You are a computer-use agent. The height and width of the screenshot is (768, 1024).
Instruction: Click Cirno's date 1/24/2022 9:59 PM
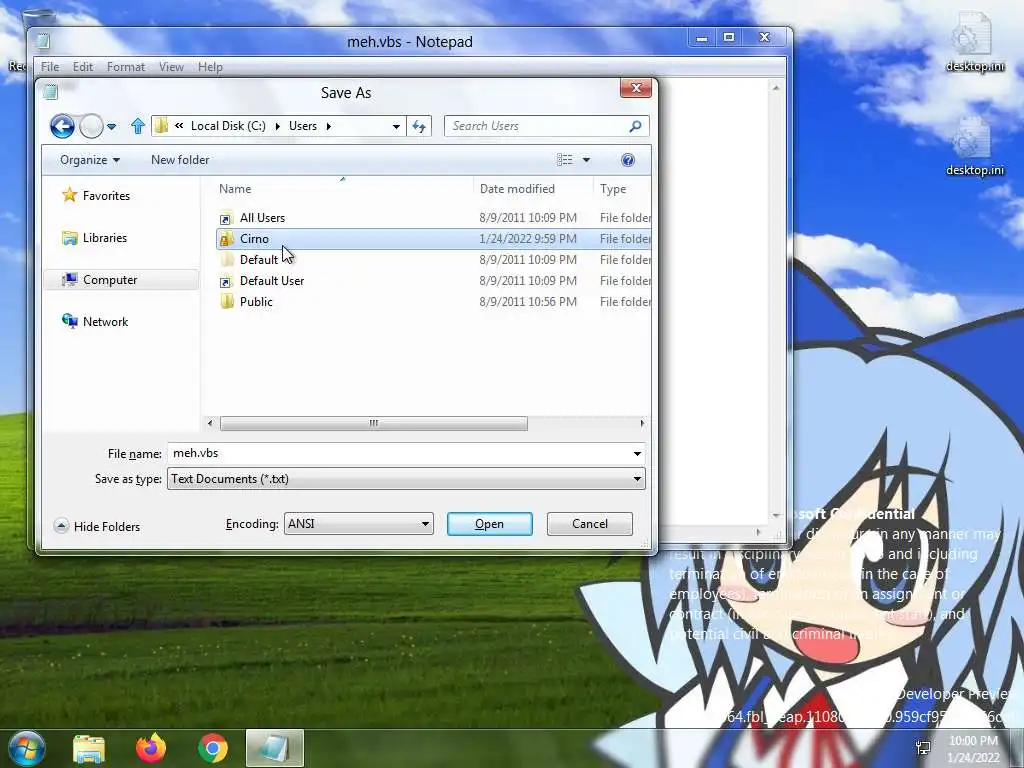click(x=528, y=239)
